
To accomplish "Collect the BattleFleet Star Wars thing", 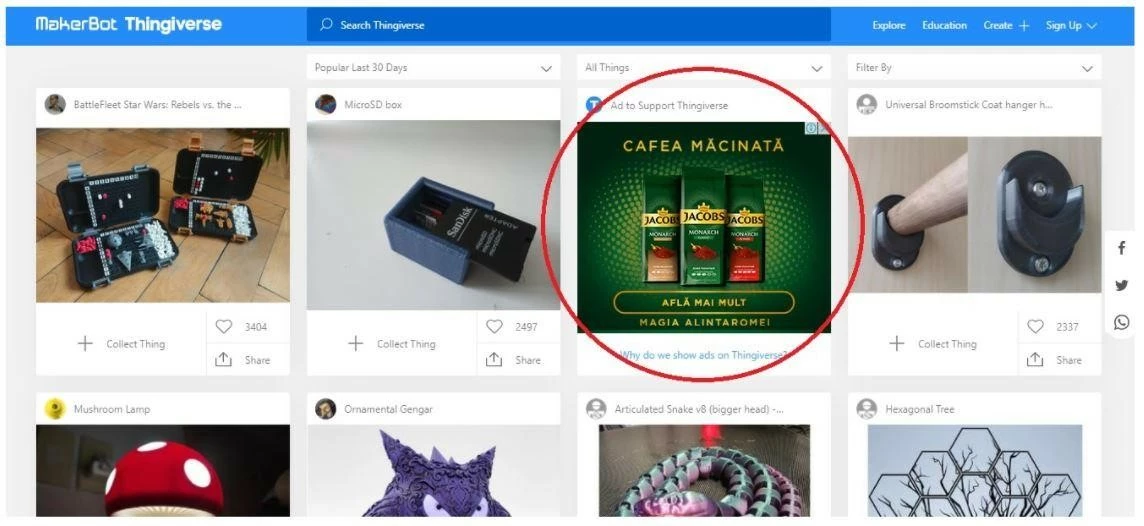I will click(121, 344).
